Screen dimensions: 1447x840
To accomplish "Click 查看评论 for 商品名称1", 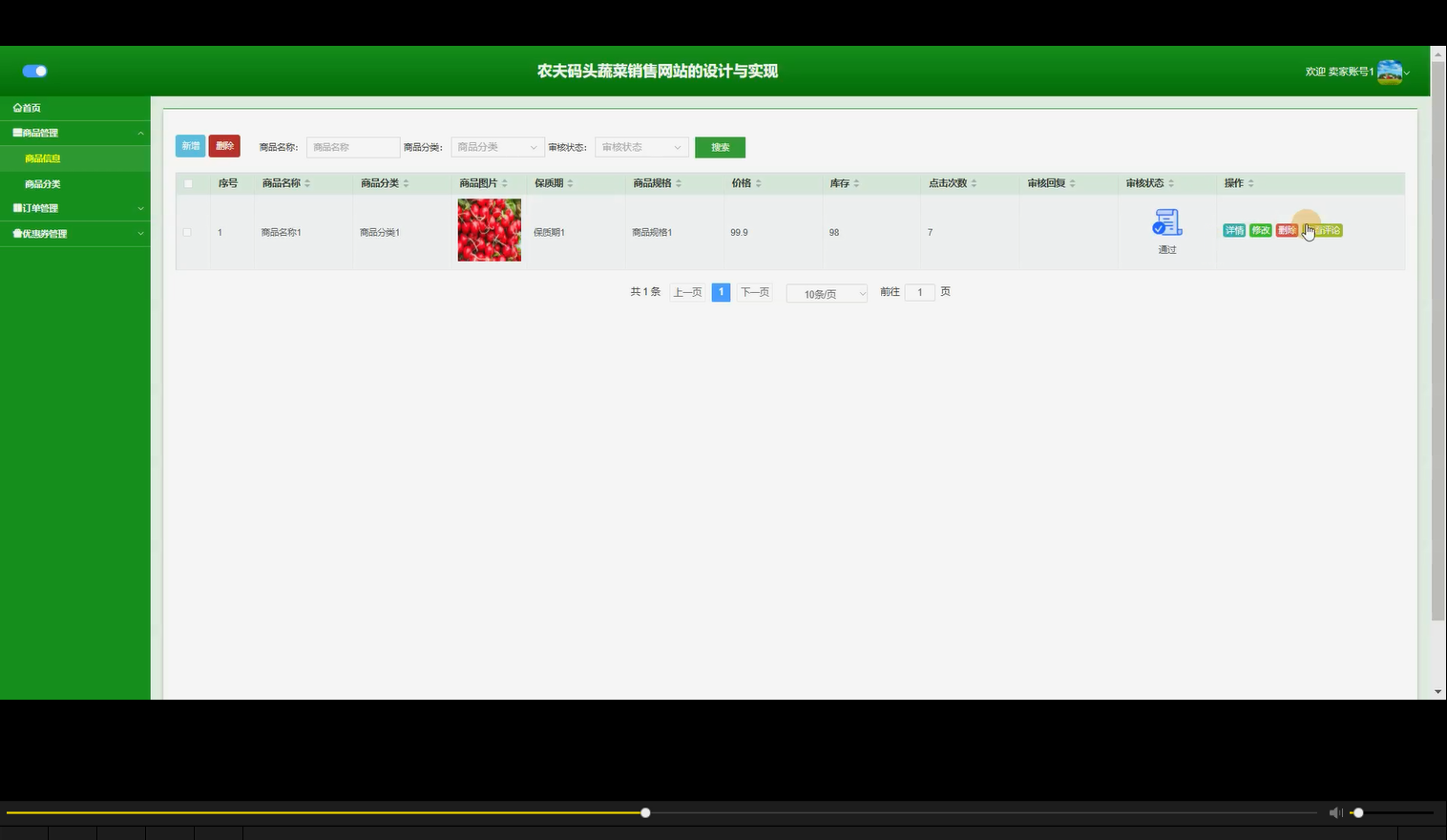I will coord(1323,230).
